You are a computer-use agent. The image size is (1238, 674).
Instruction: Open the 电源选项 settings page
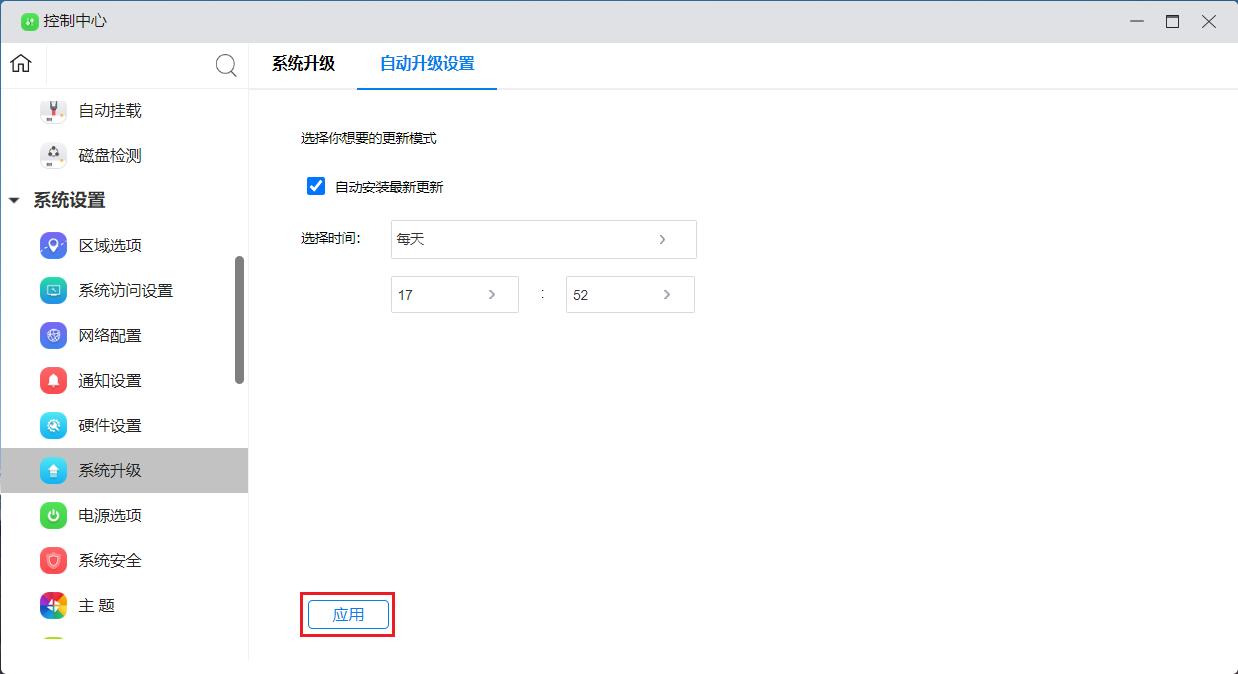pos(52,515)
